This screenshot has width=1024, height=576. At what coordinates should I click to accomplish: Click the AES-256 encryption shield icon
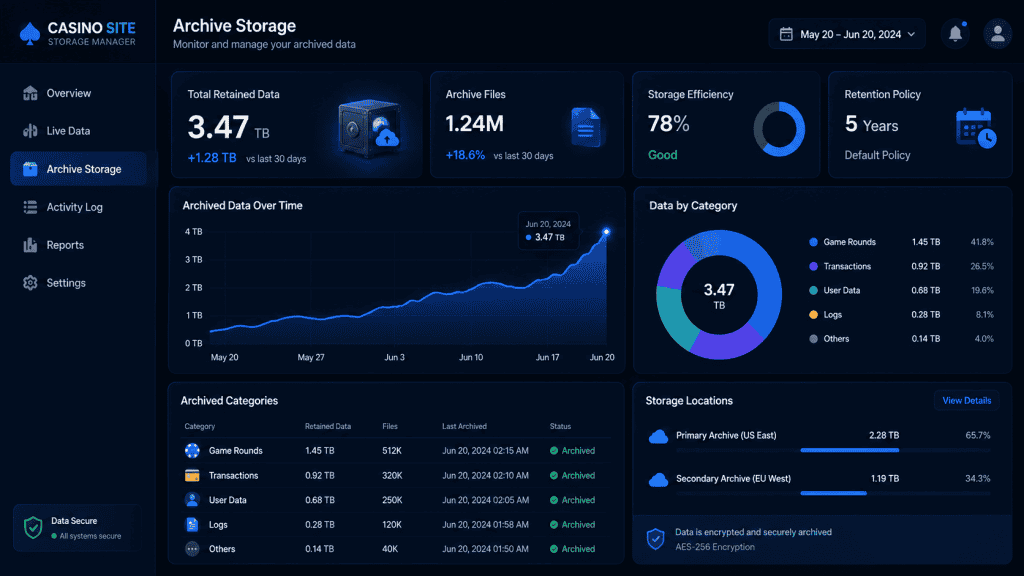pos(656,539)
